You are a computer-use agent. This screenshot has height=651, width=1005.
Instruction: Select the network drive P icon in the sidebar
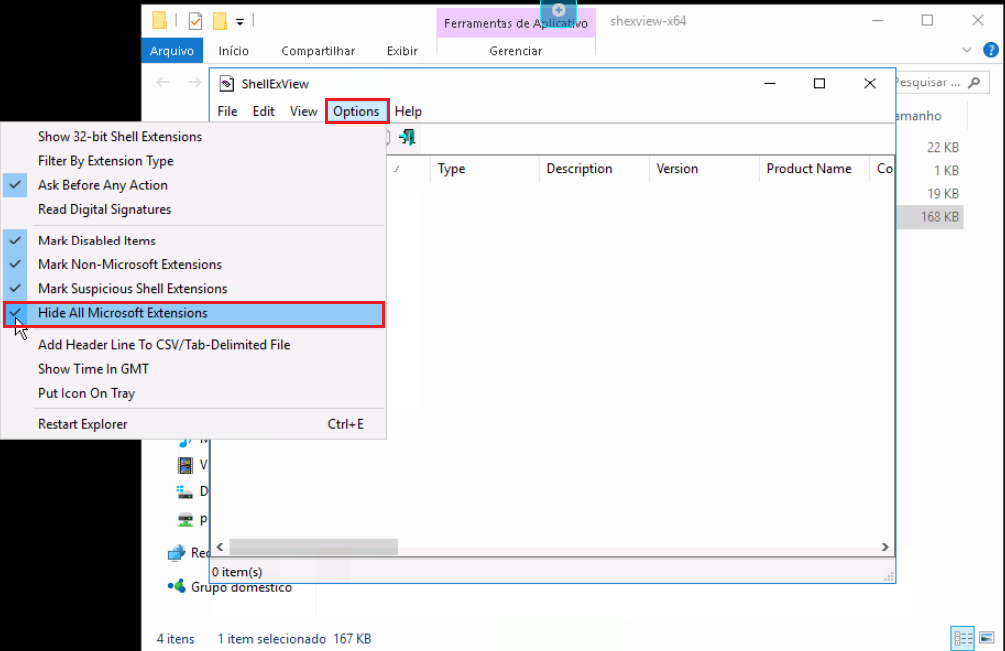pyautogui.click(x=185, y=519)
